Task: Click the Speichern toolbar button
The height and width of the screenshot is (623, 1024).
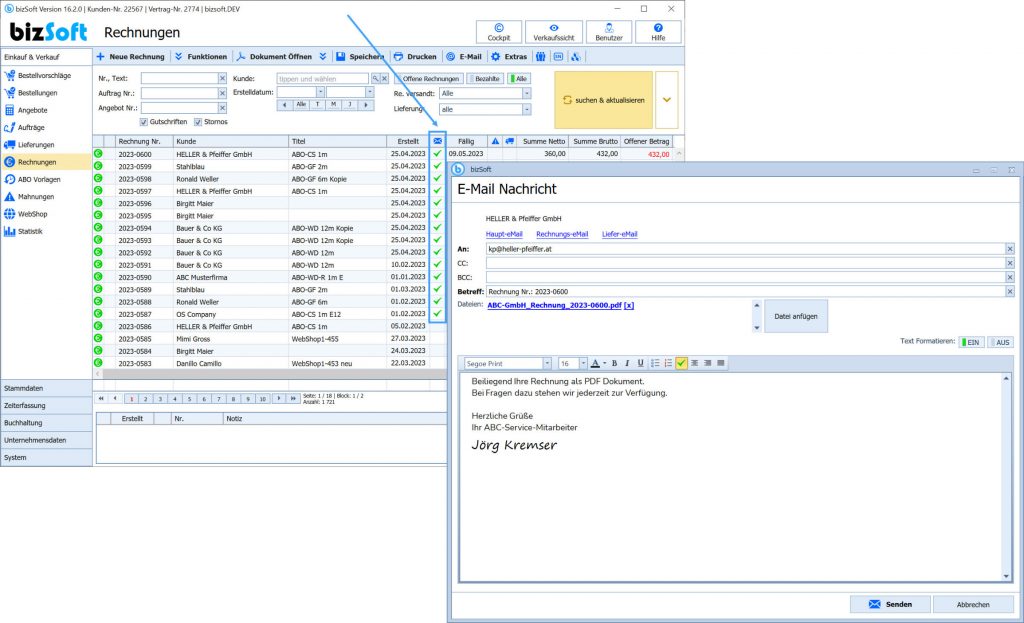Action: [x=360, y=57]
